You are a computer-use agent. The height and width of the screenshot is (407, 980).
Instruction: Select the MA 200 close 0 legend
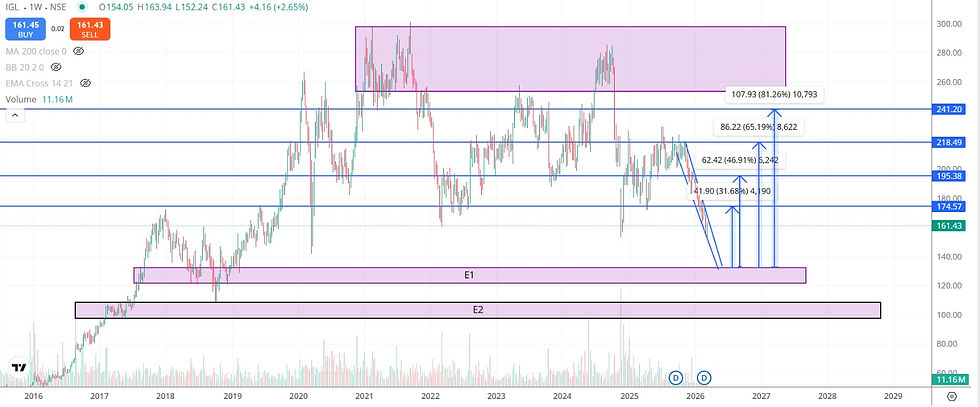tap(36, 51)
